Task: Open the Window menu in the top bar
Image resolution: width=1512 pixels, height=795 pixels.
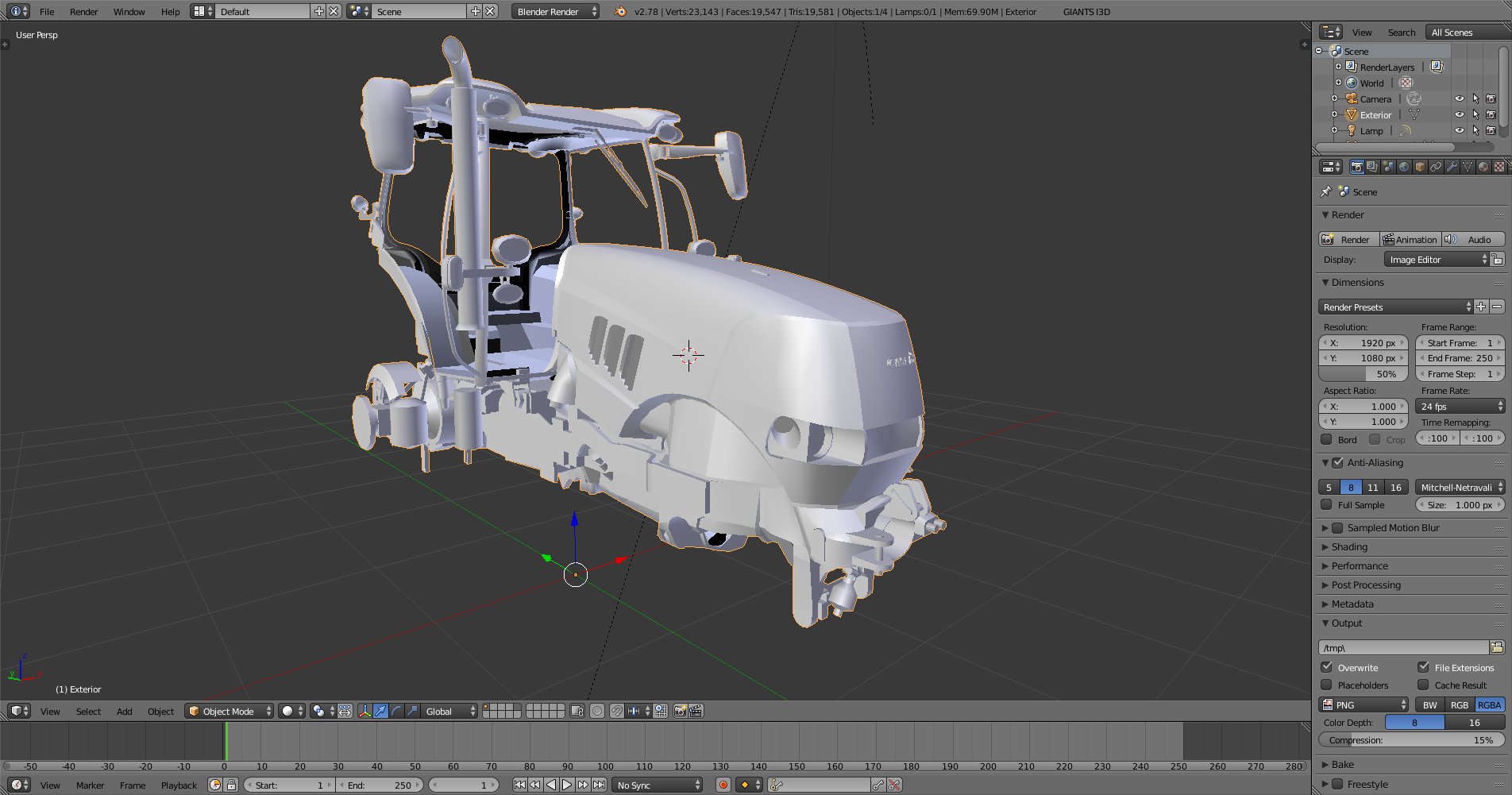Action: (129, 12)
